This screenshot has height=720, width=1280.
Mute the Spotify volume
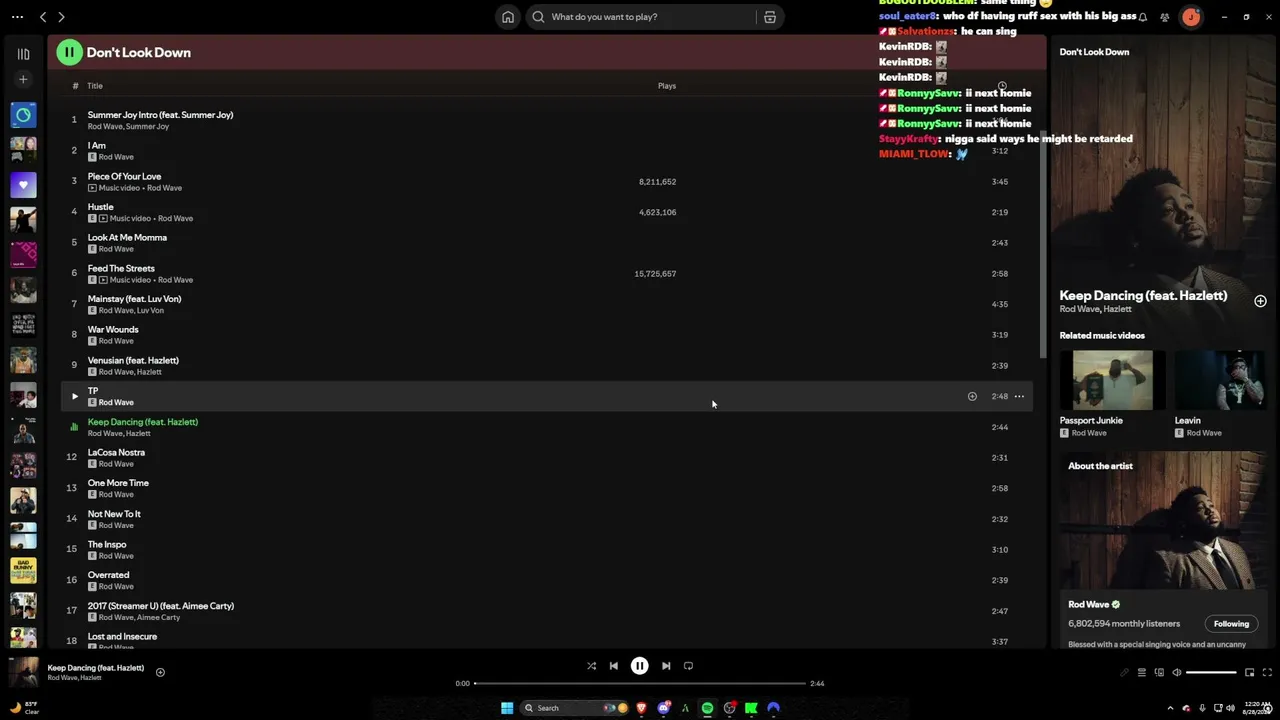1176,673
